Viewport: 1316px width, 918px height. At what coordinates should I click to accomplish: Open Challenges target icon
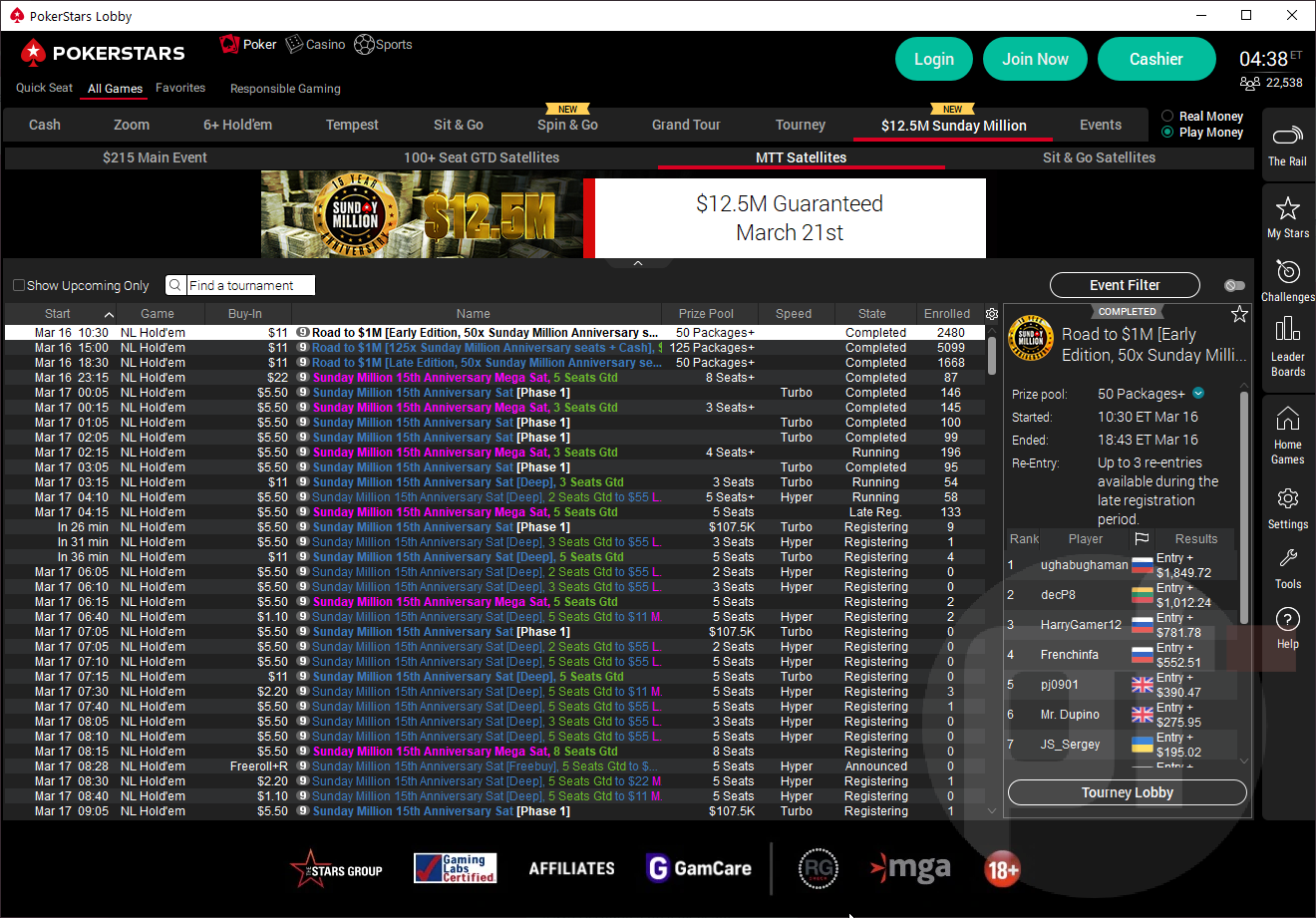tap(1287, 272)
